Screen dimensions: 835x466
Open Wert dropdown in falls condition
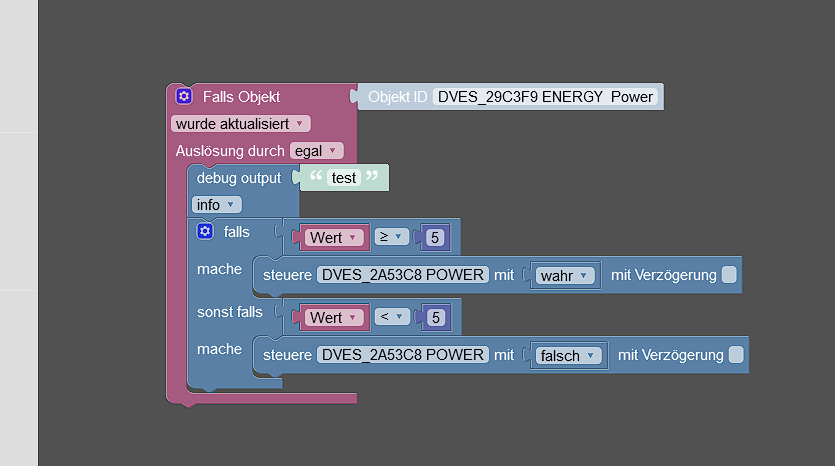point(334,238)
